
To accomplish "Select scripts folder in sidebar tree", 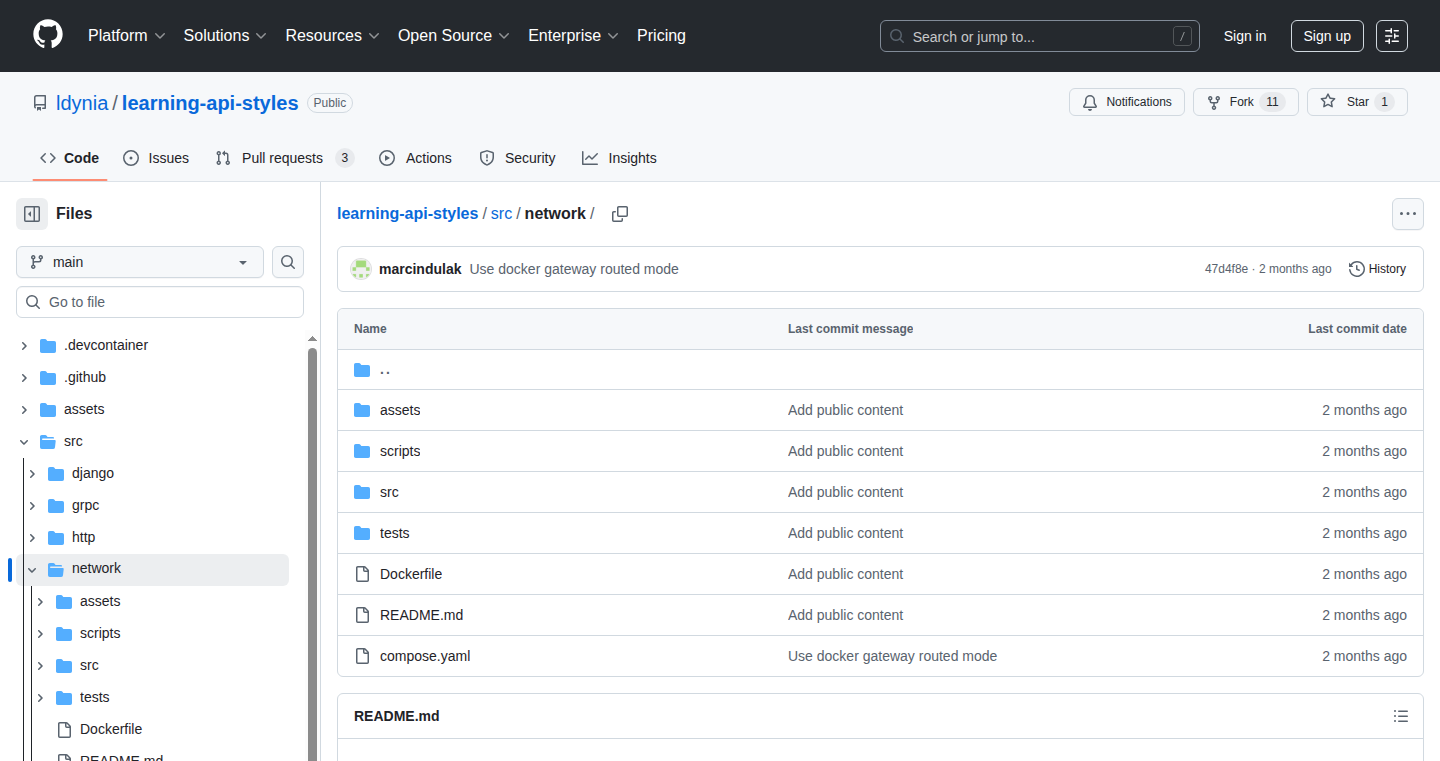I will (x=100, y=634).
